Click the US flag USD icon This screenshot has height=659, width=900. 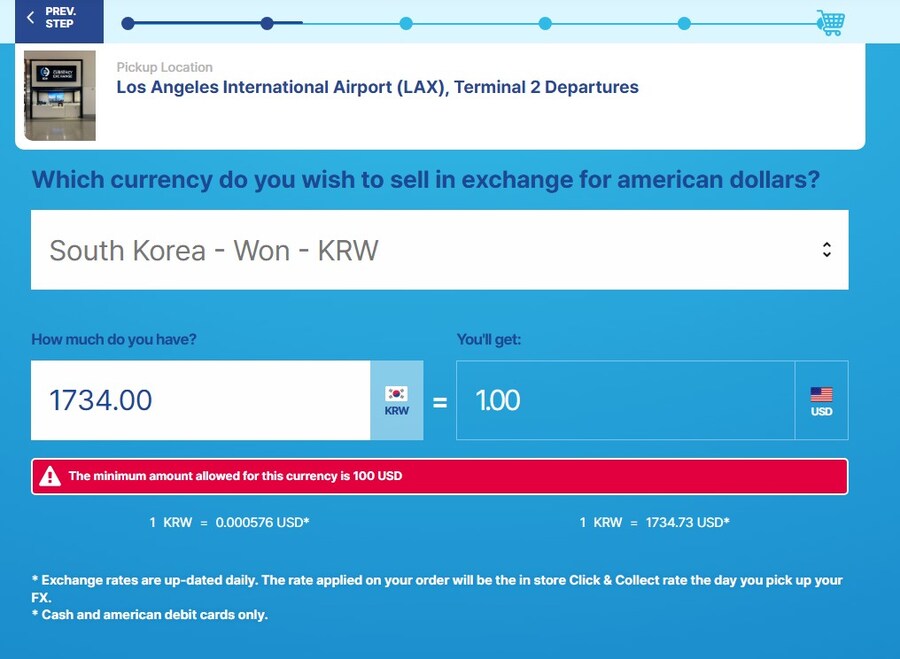(x=821, y=400)
